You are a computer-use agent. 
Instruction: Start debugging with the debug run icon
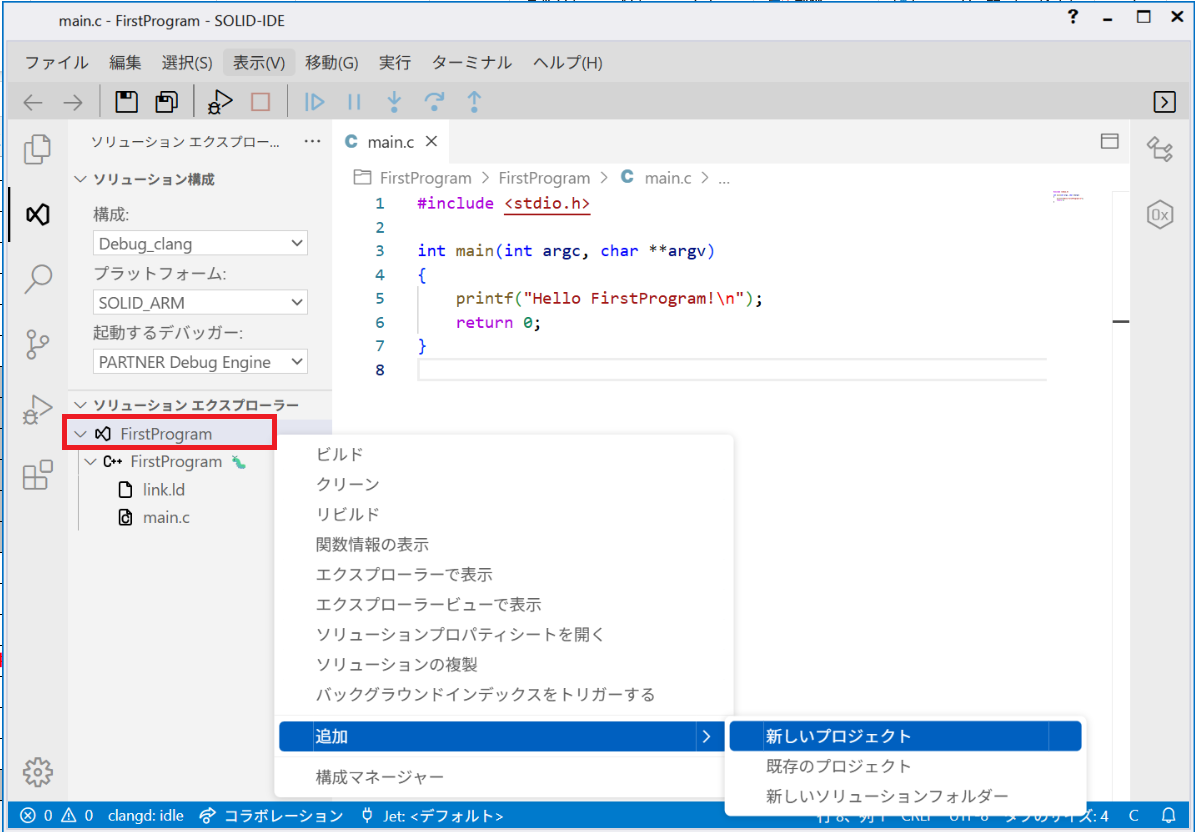click(x=219, y=100)
